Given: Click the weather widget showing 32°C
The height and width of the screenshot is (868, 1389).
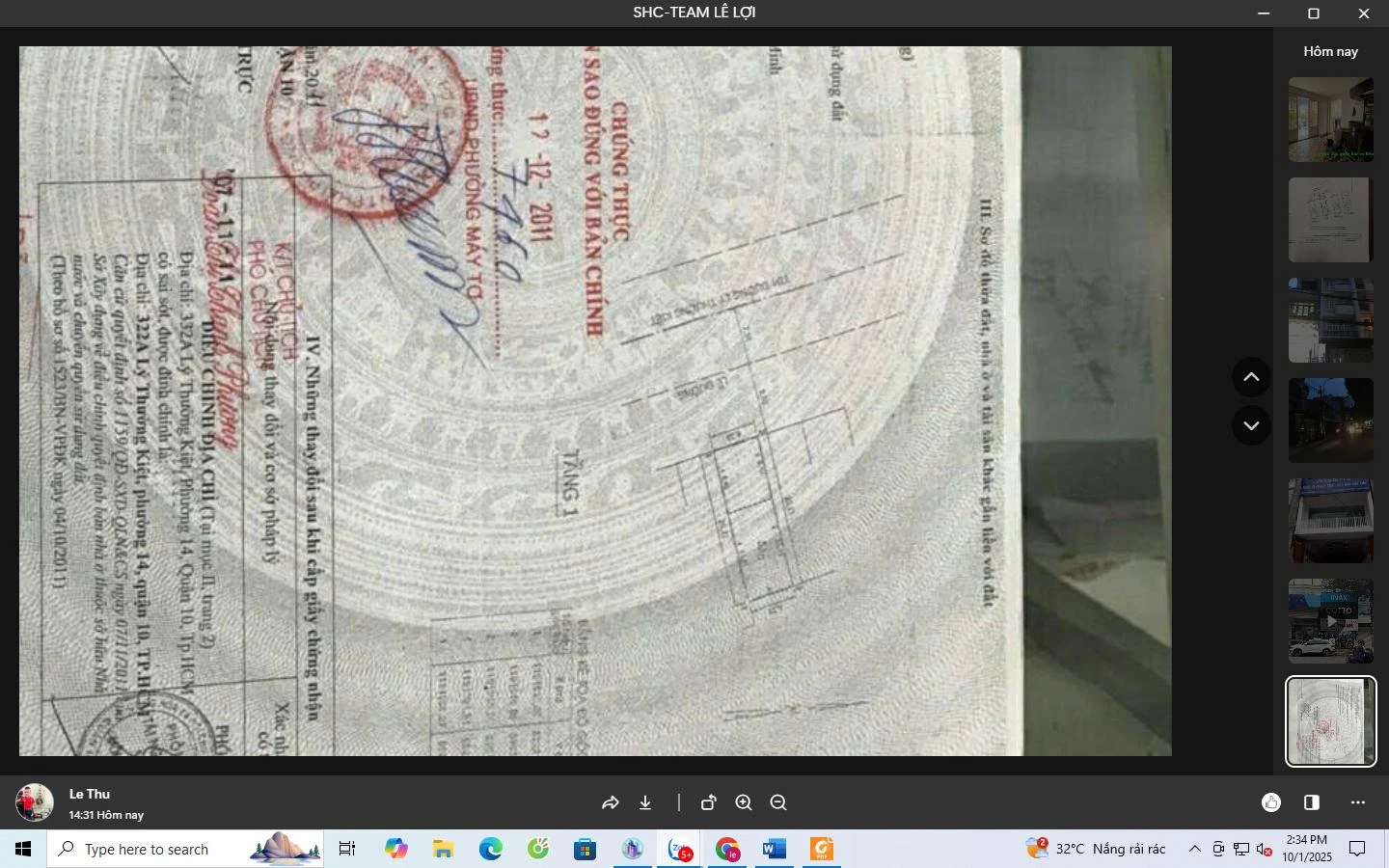Looking at the screenshot, I should 1097,849.
